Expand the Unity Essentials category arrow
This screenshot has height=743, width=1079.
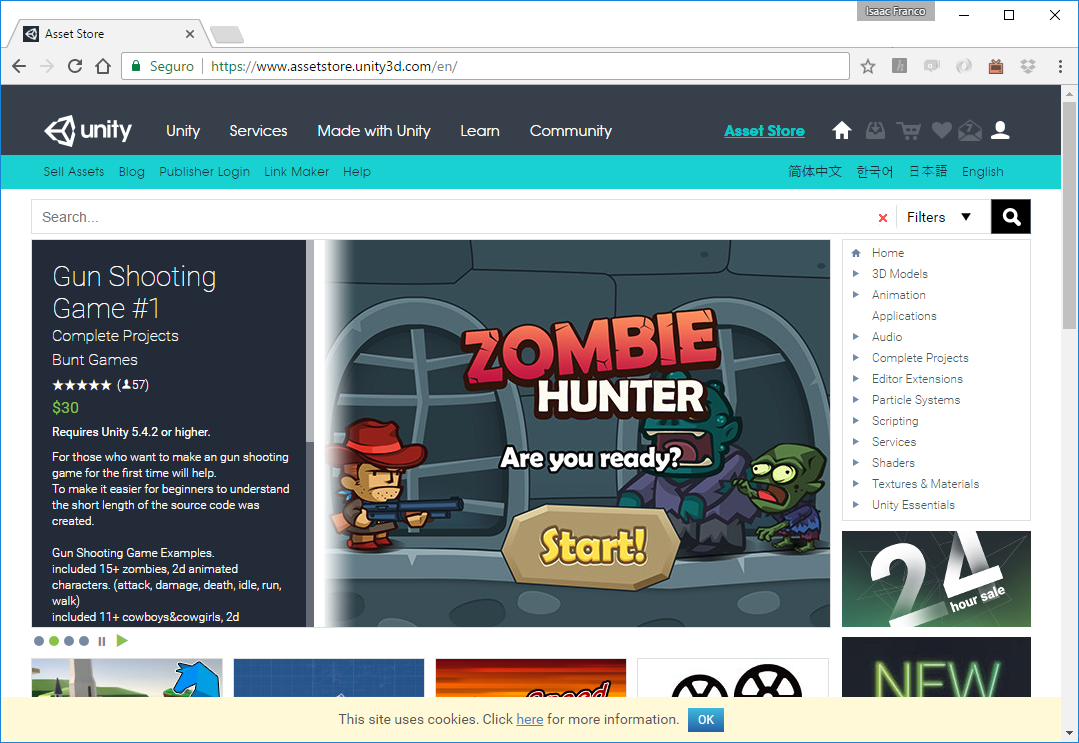pos(855,504)
